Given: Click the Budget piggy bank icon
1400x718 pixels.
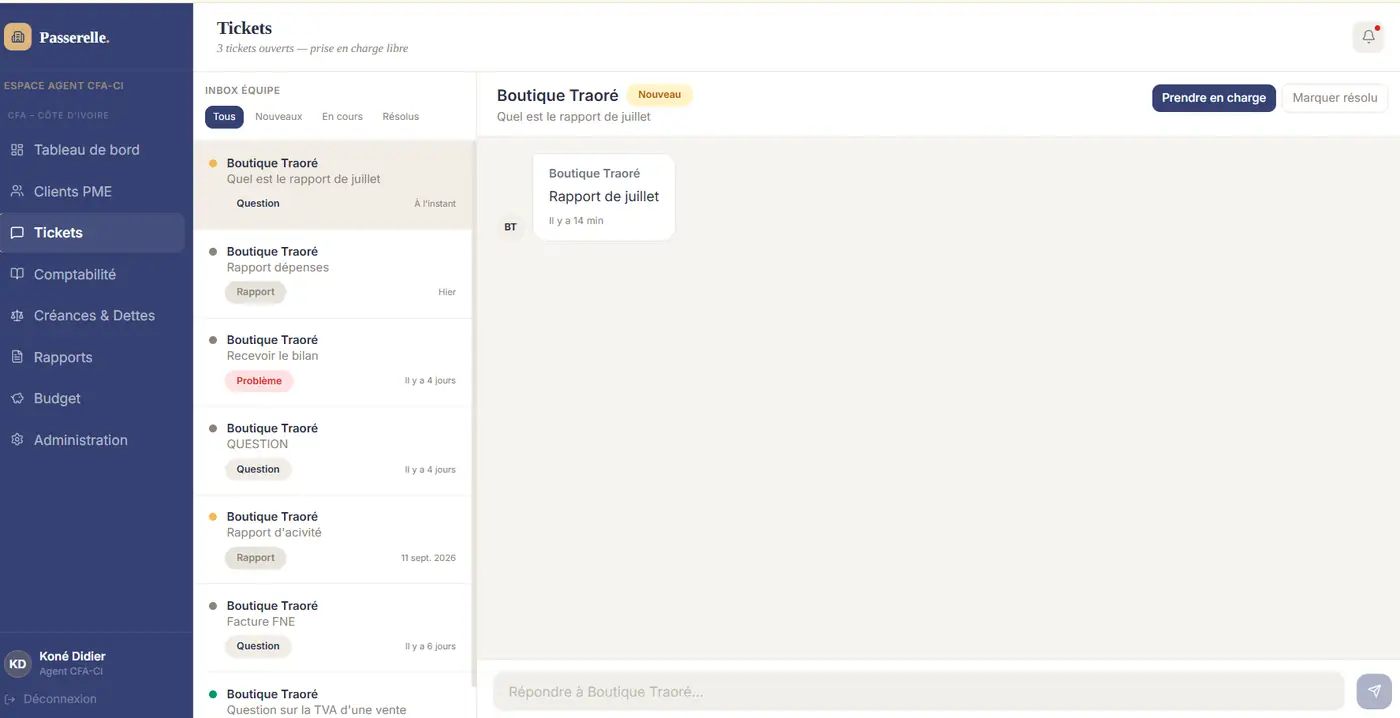Looking at the screenshot, I should 17,398.
